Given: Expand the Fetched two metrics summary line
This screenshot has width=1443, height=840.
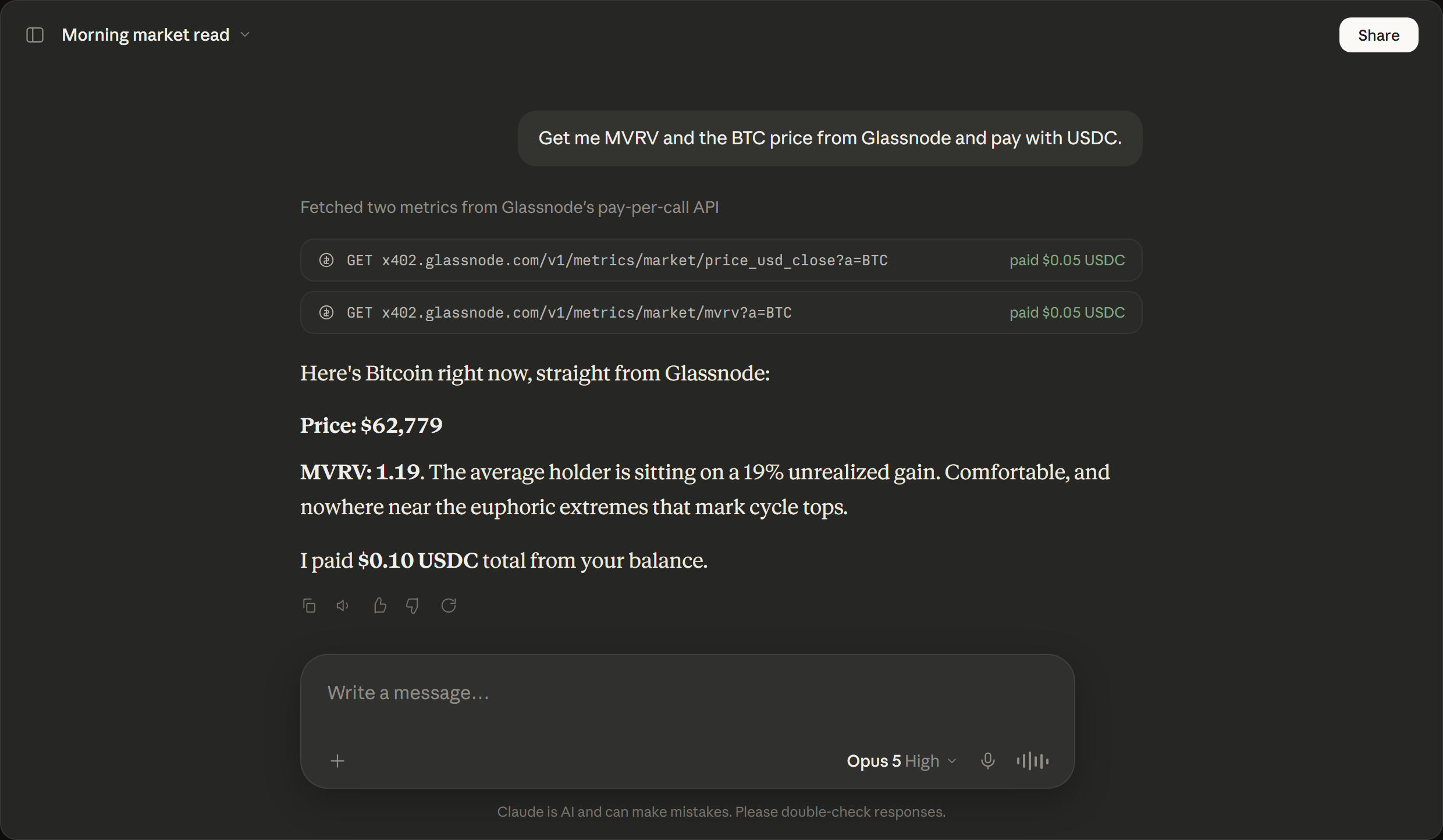Looking at the screenshot, I should point(510,207).
